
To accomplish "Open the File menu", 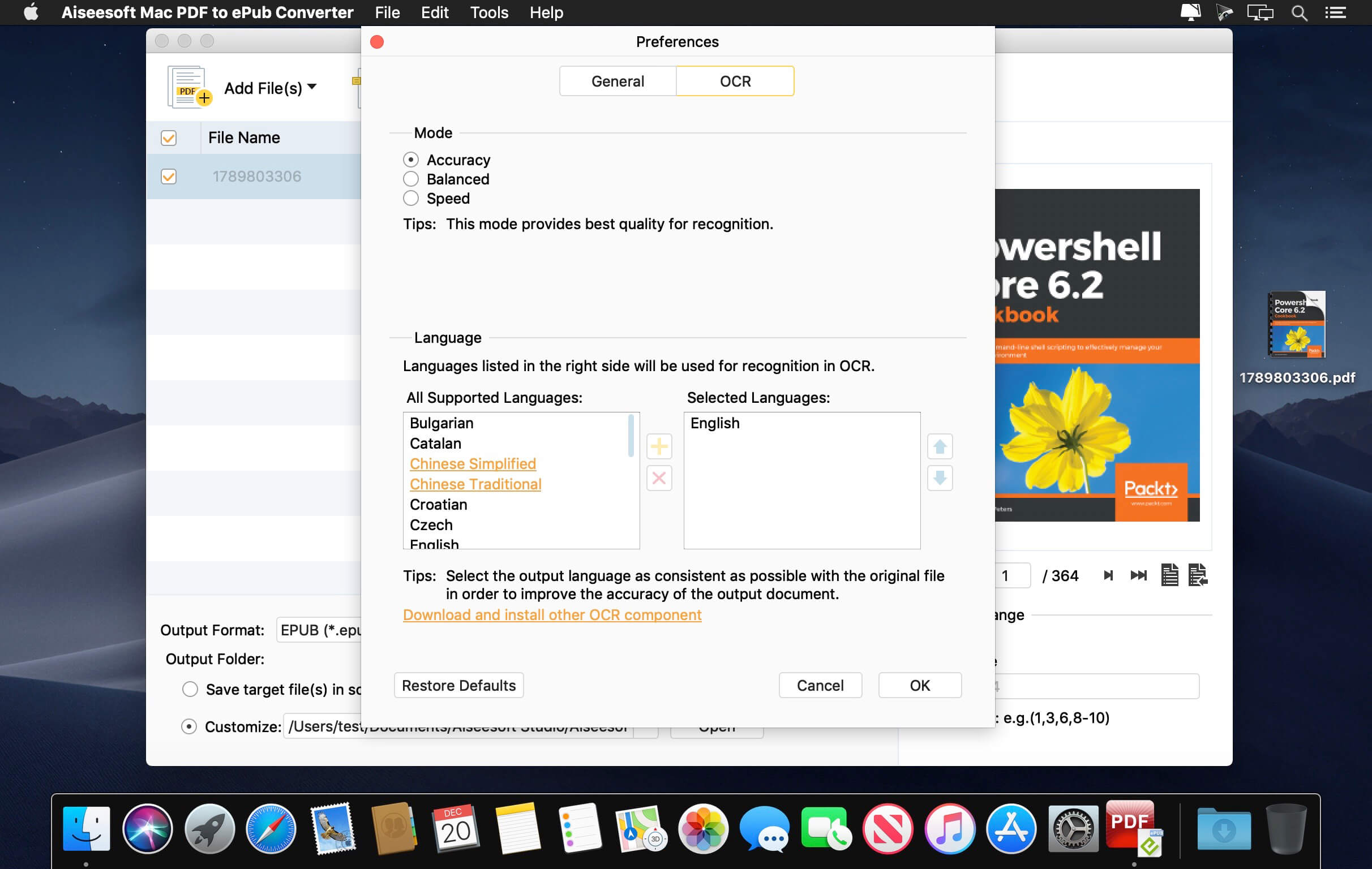I will tap(388, 12).
